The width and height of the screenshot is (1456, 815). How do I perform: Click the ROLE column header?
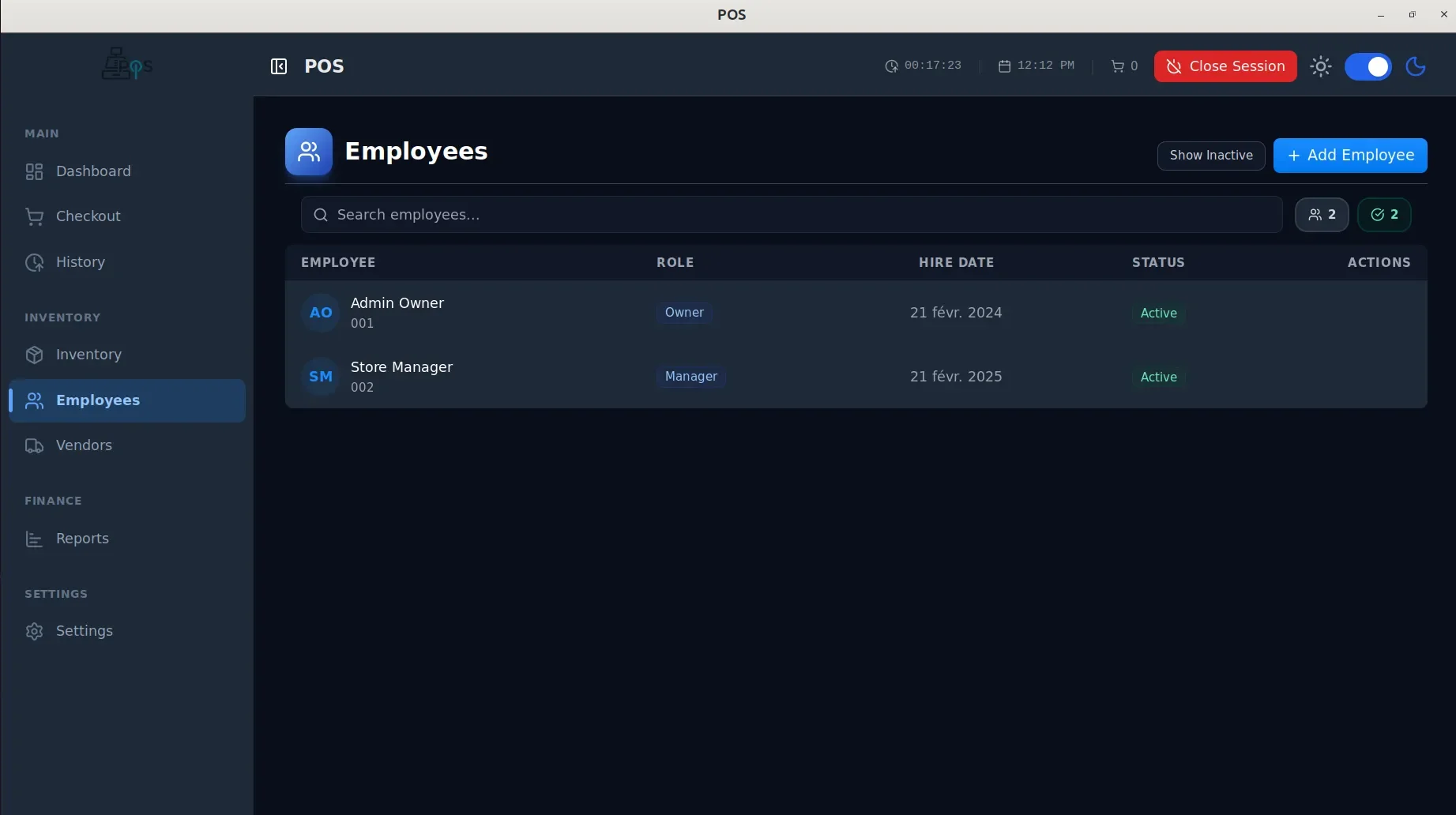pos(675,262)
